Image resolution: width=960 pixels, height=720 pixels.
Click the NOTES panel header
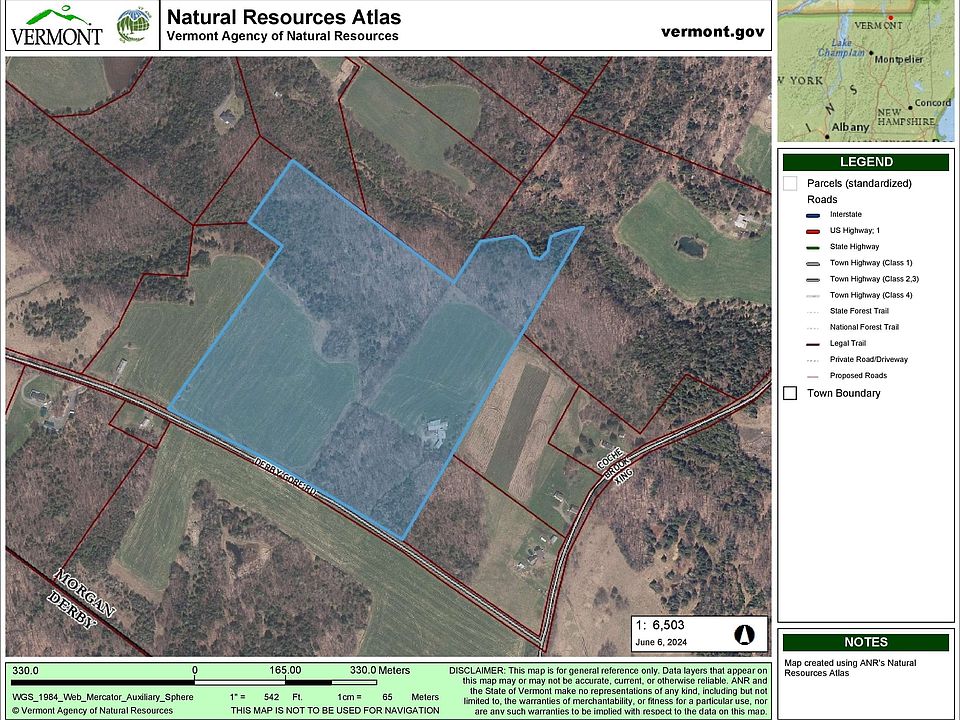pos(865,642)
